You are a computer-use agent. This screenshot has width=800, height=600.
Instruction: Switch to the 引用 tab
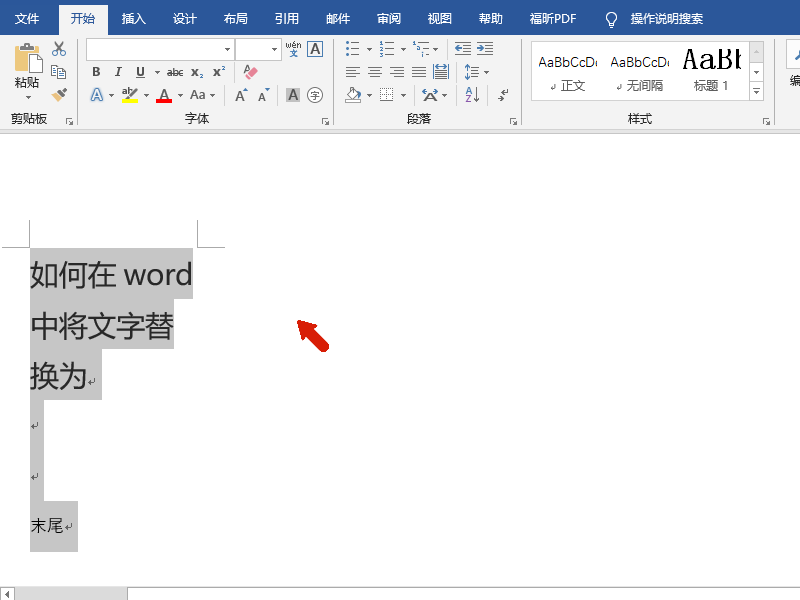click(x=287, y=19)
